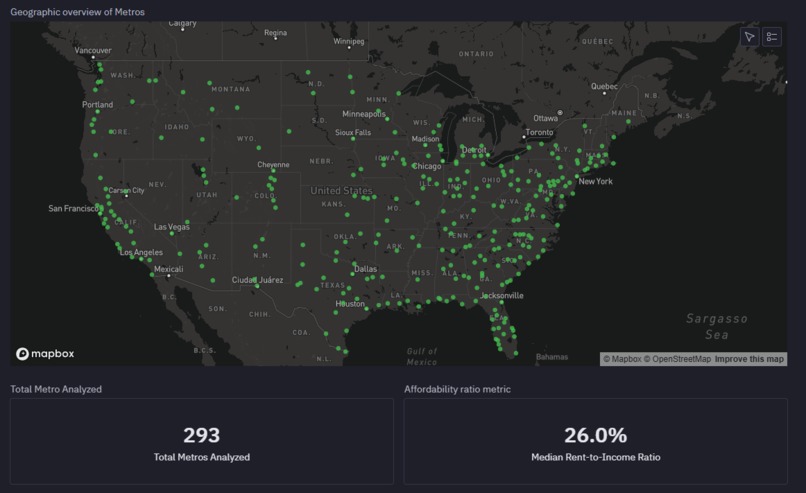This screenshot has width=806, height=493.
Task: Click the Cheyenne city label
Action: [273, 165]
